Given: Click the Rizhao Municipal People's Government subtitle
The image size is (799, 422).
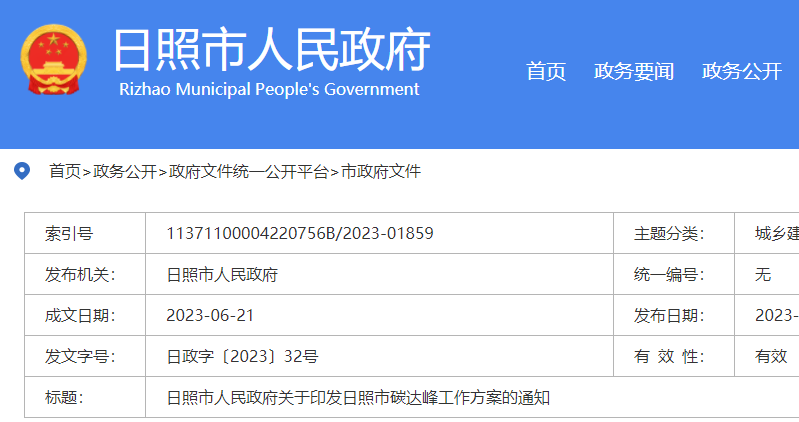Looking at the screenshot, I should pos(269,89).
